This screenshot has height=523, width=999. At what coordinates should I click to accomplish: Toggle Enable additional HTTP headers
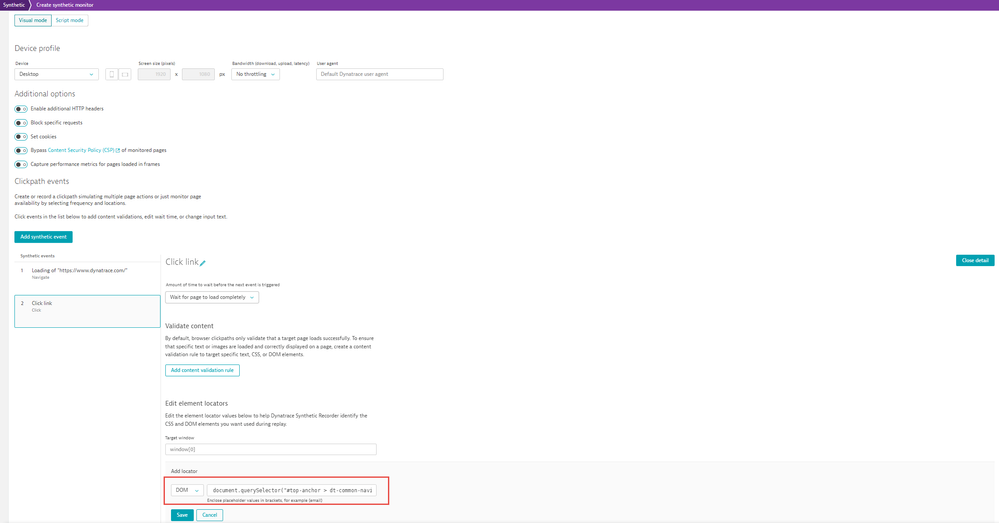[x=21, y=109]
